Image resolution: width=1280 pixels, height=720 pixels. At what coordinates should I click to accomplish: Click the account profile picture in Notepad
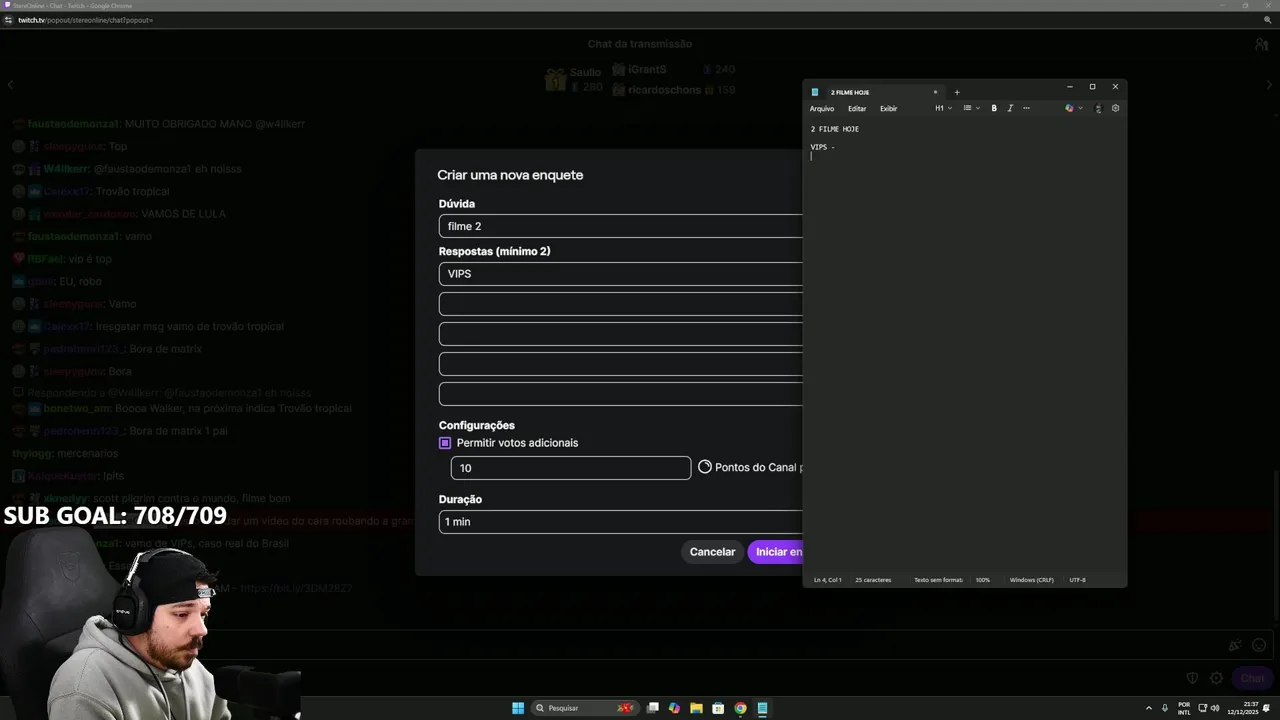point(1098,108)
